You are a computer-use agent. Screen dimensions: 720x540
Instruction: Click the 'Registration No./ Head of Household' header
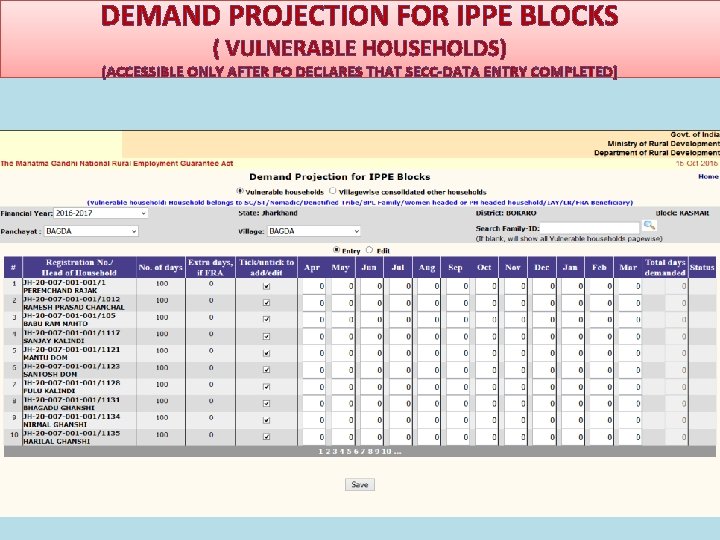[x=79, y=267]
